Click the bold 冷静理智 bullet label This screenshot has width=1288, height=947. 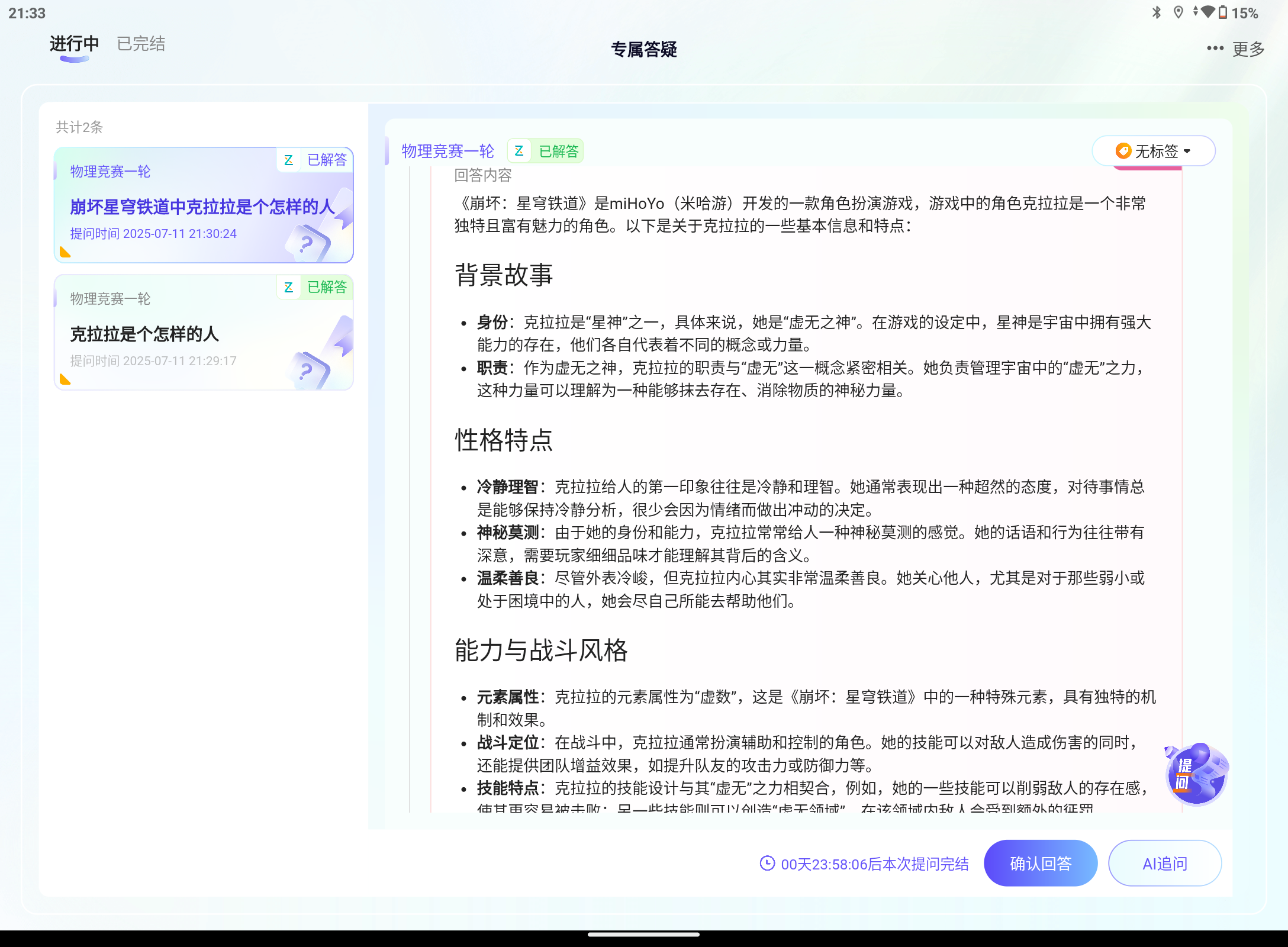(x=508, y=487)
